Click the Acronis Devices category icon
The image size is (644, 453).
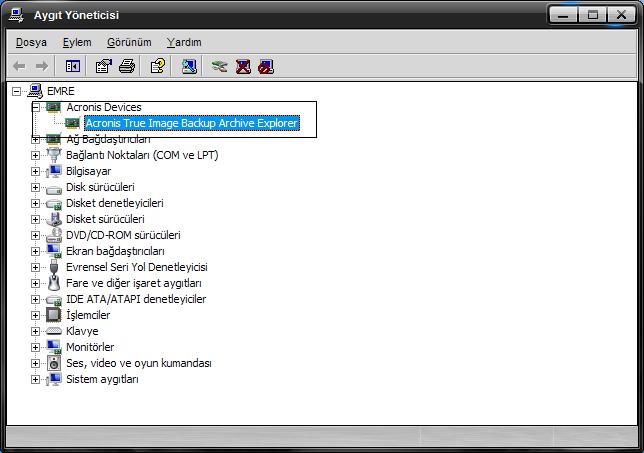tap(53, 107)
